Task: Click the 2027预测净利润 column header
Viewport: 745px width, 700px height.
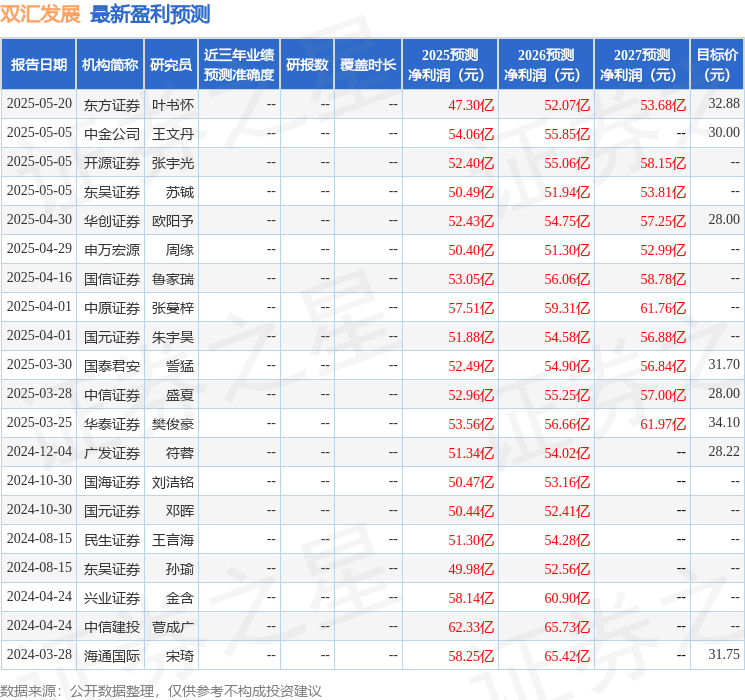Action: coord(642,65)
